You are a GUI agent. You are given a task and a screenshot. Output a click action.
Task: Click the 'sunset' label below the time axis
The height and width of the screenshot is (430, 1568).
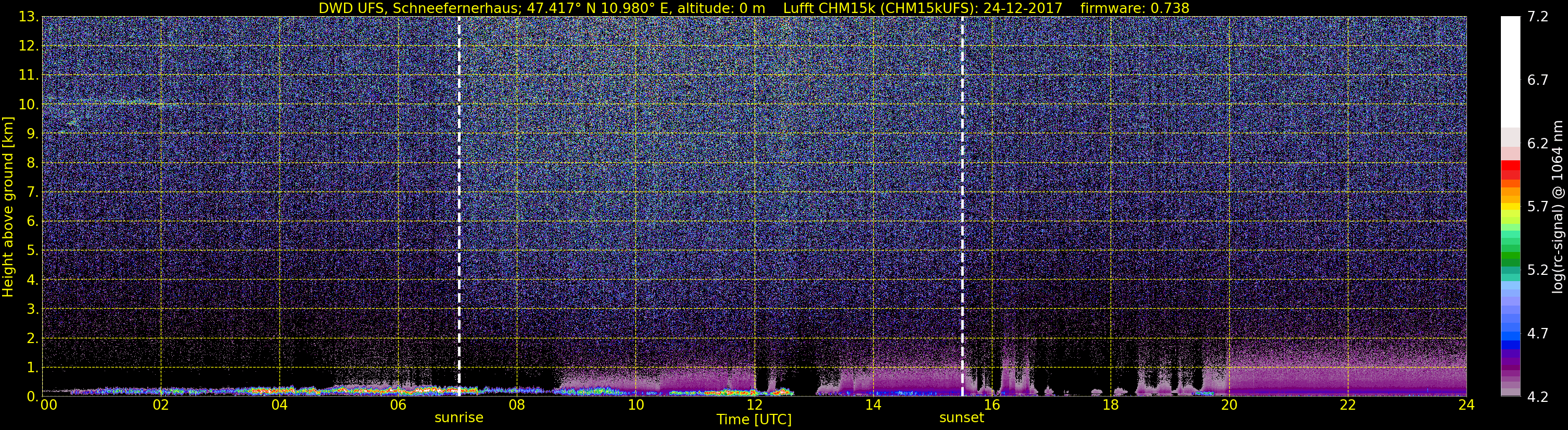point(962,418)
